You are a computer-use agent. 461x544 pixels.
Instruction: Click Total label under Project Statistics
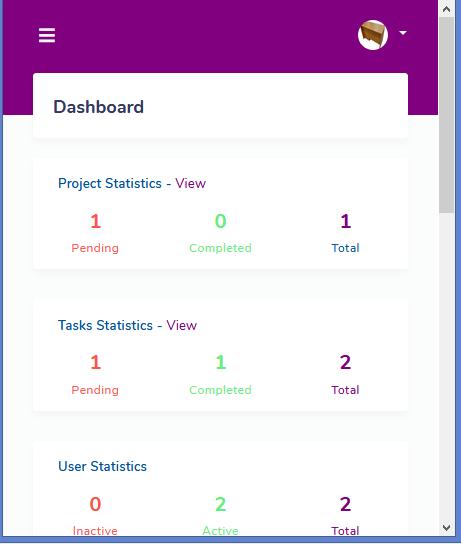345,248
